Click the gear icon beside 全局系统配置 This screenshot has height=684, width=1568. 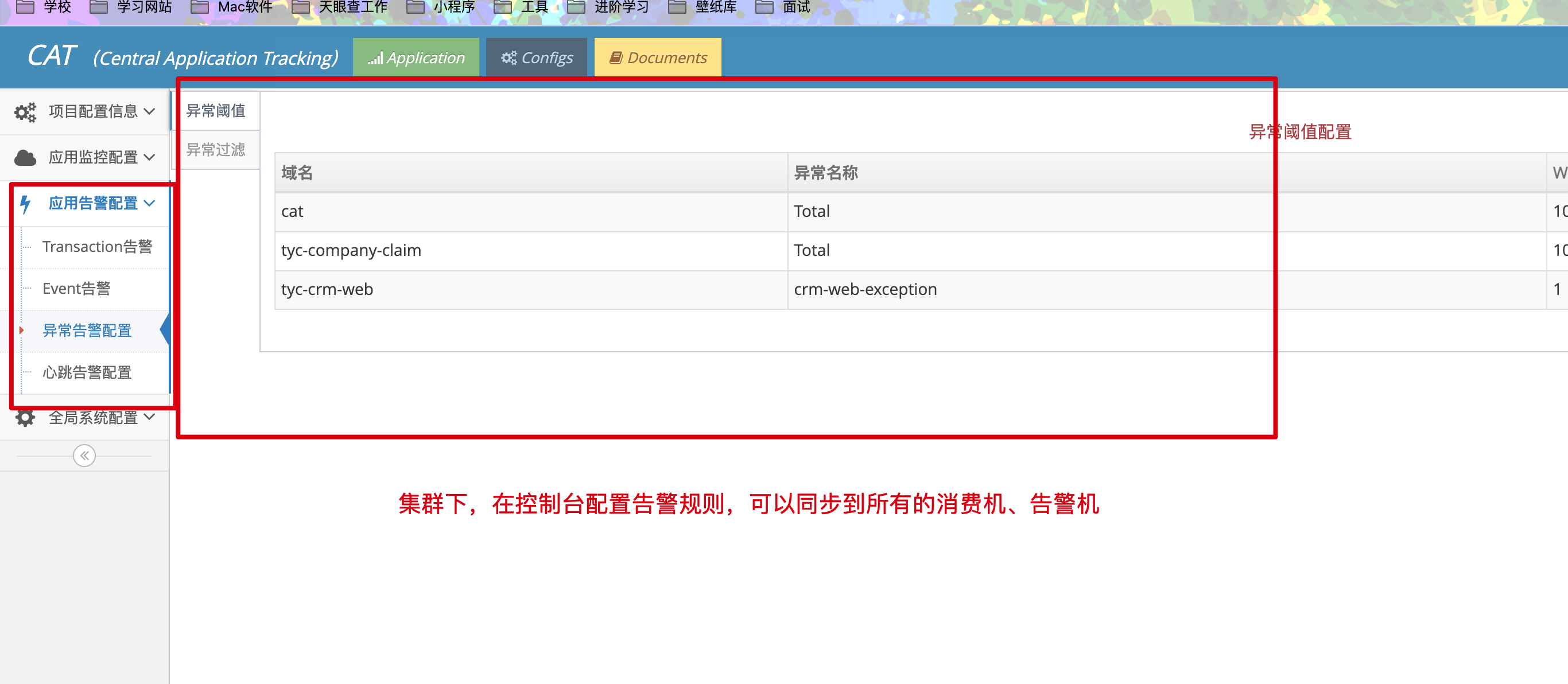point(26,418)
